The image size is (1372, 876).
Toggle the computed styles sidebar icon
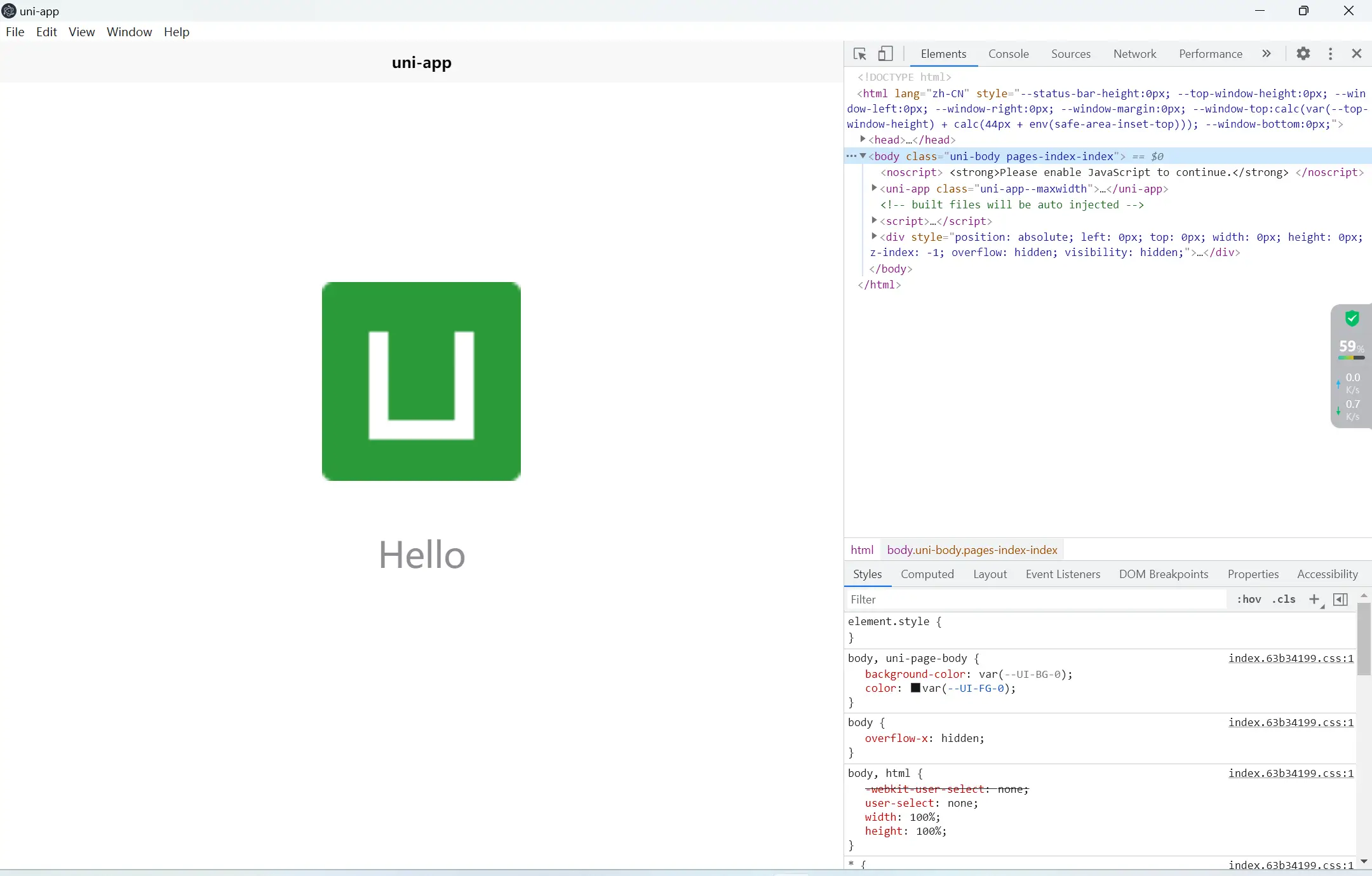point(1340,599)
